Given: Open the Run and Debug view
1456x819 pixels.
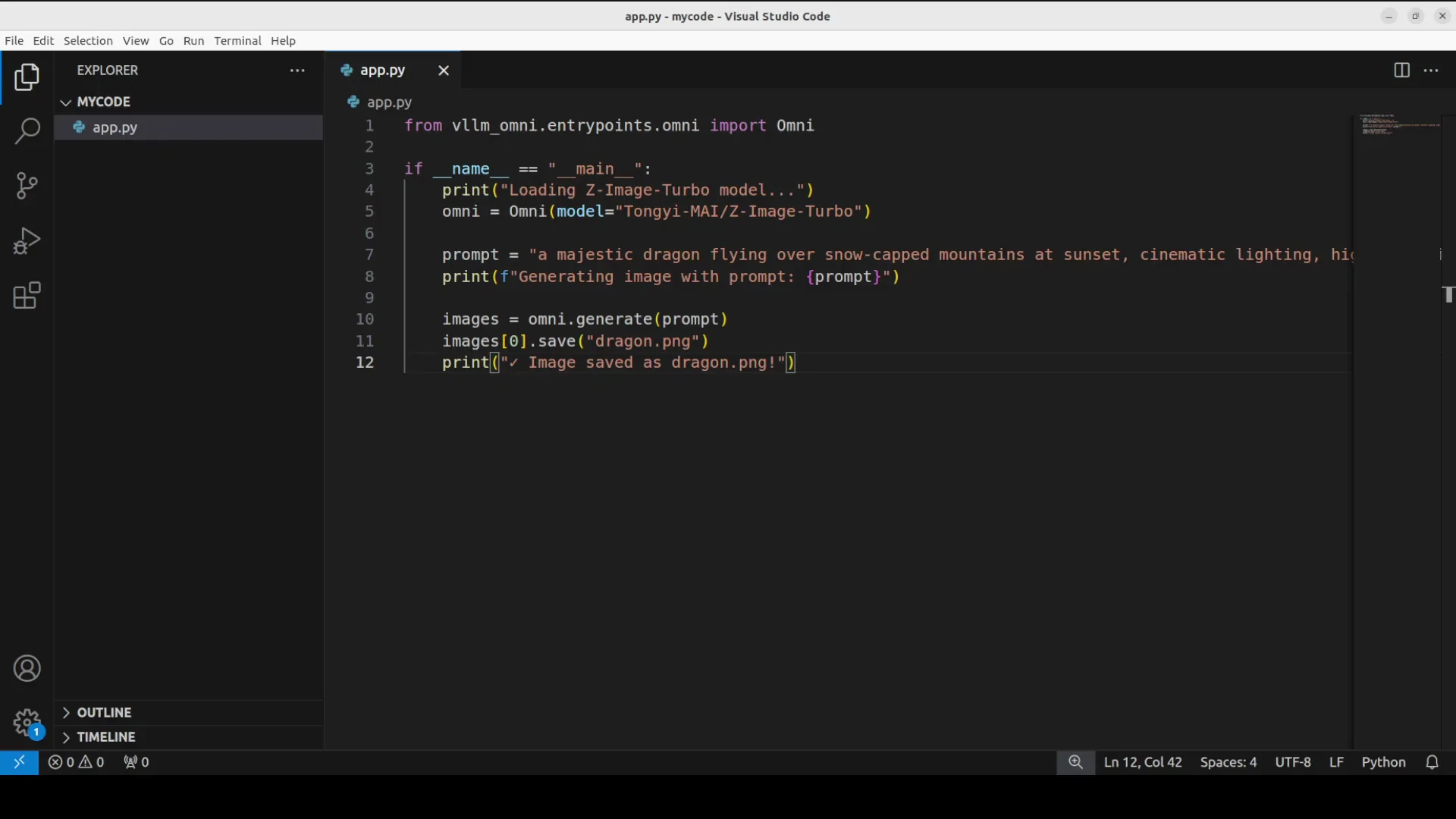Looking at the screenshot, I should pos(27,241).
